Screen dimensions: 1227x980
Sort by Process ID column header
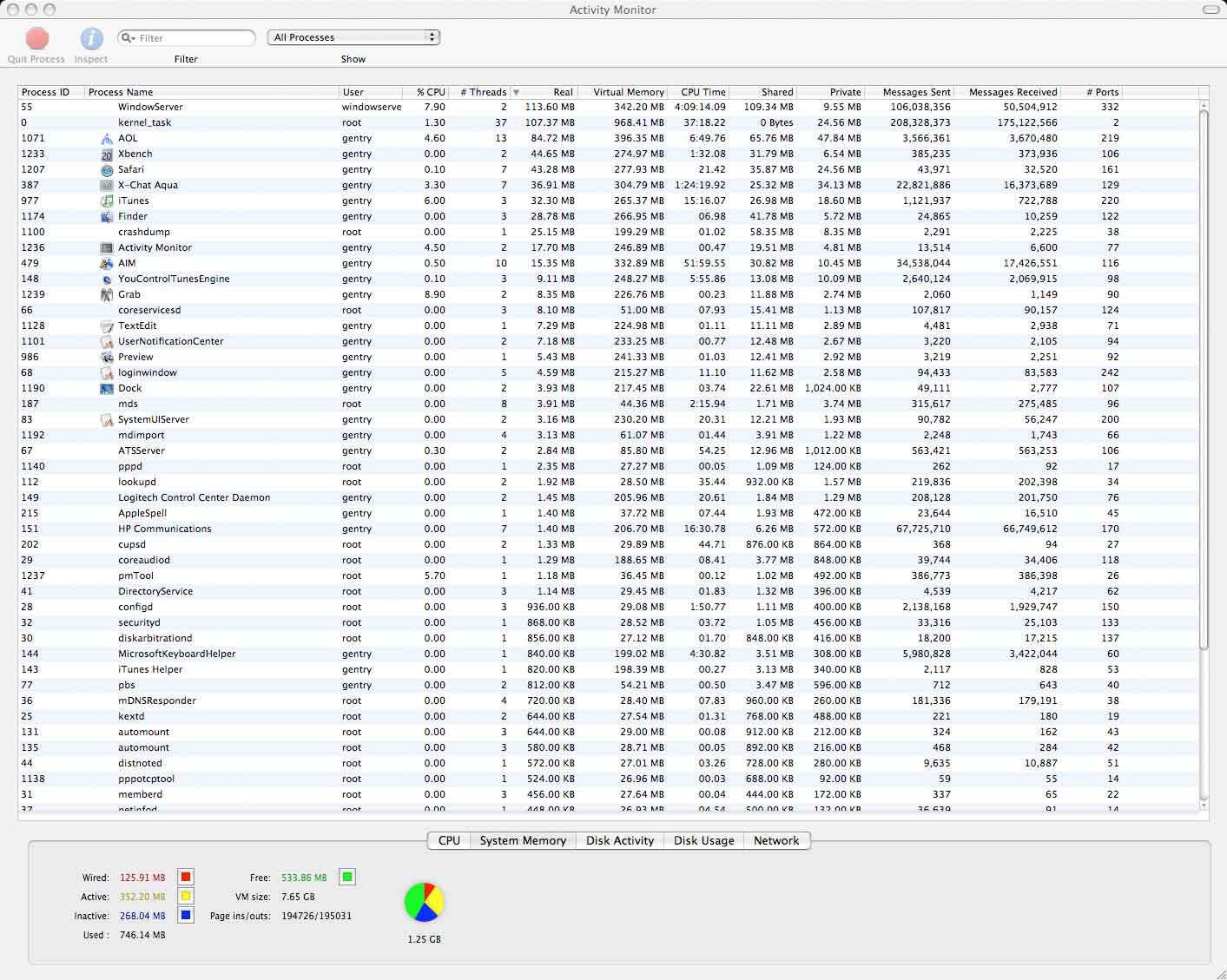[51, 92]
